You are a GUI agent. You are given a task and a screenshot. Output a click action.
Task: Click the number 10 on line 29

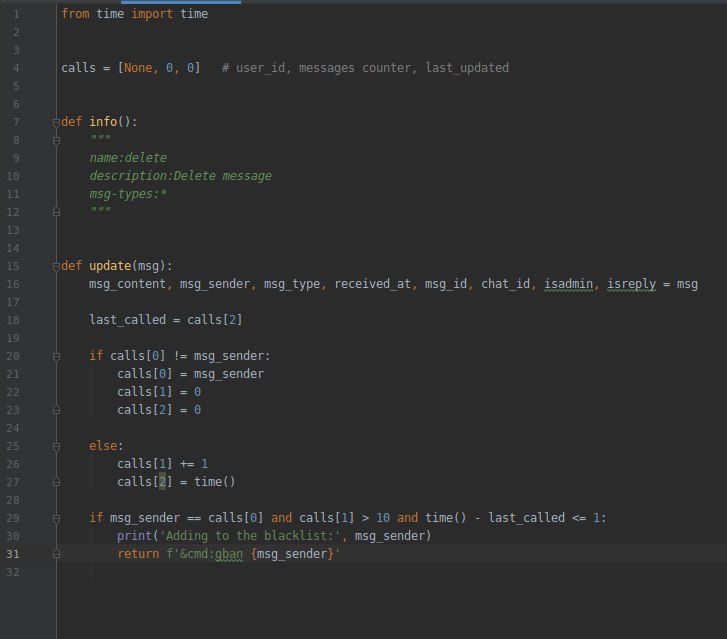point(383,518)
